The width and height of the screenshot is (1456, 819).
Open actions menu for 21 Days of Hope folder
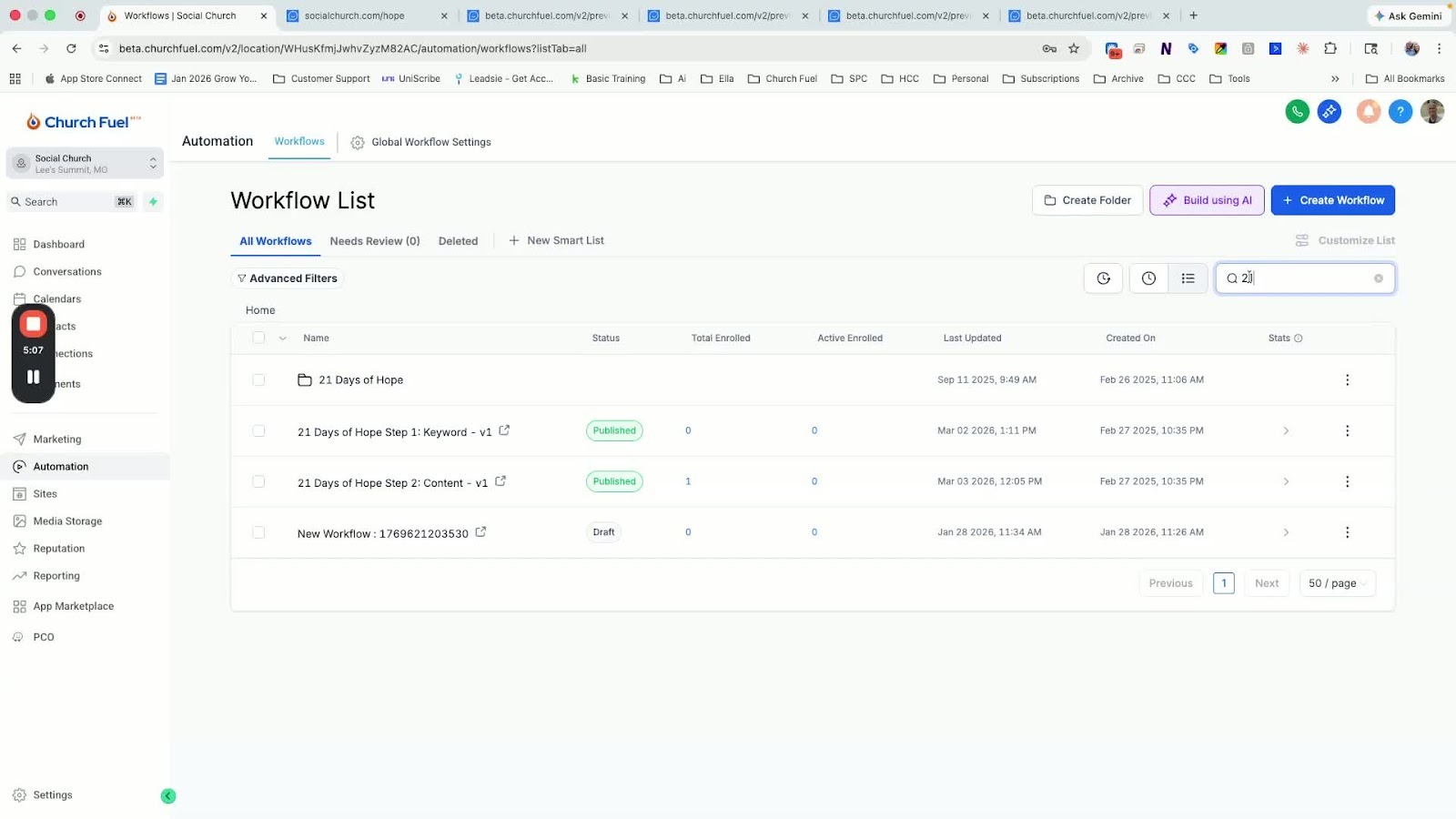tap(1348, 379)
